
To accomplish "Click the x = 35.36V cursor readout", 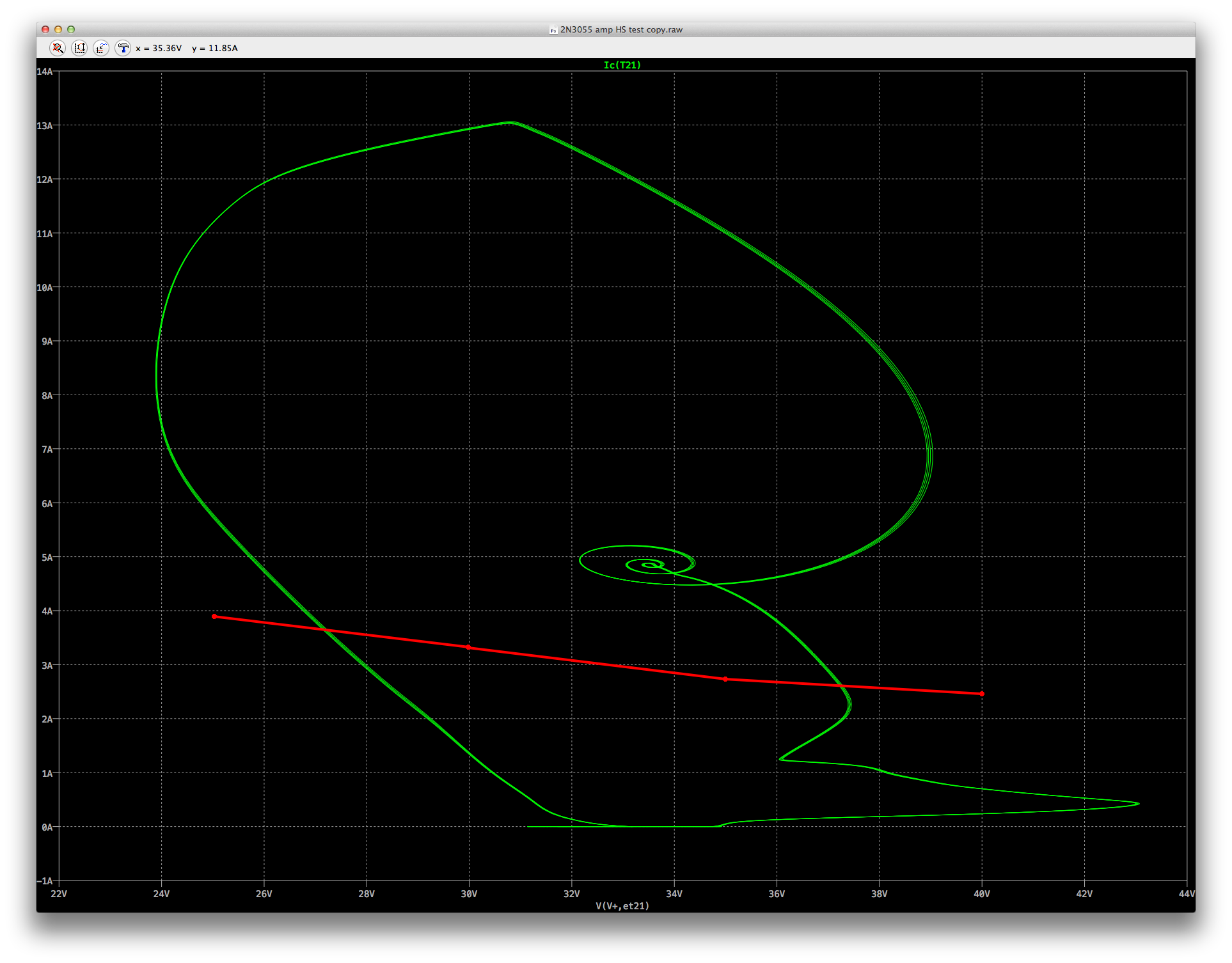I will 159,48.
